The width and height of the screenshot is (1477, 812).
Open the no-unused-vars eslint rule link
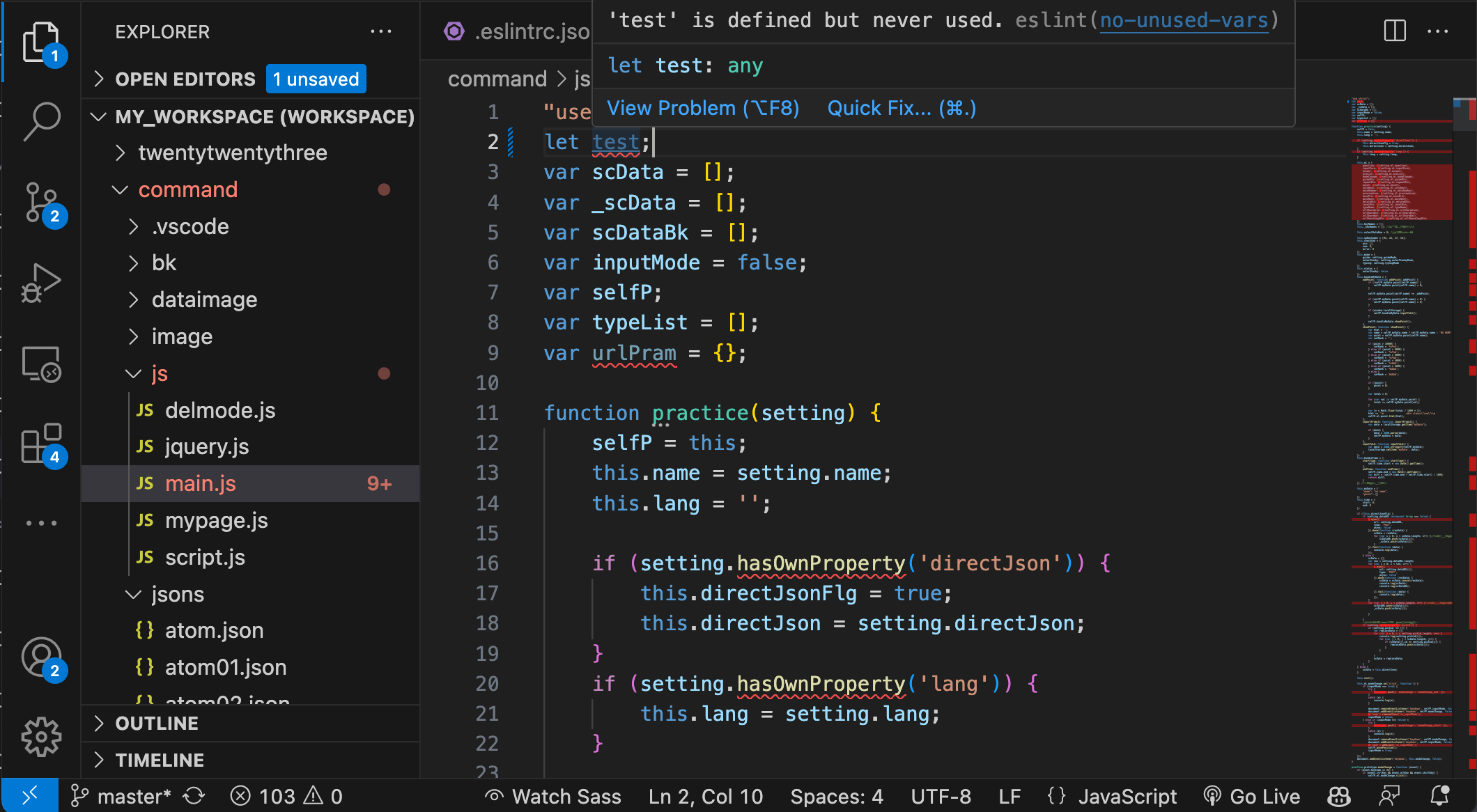pyautogui.click(x=1184, y=20)
